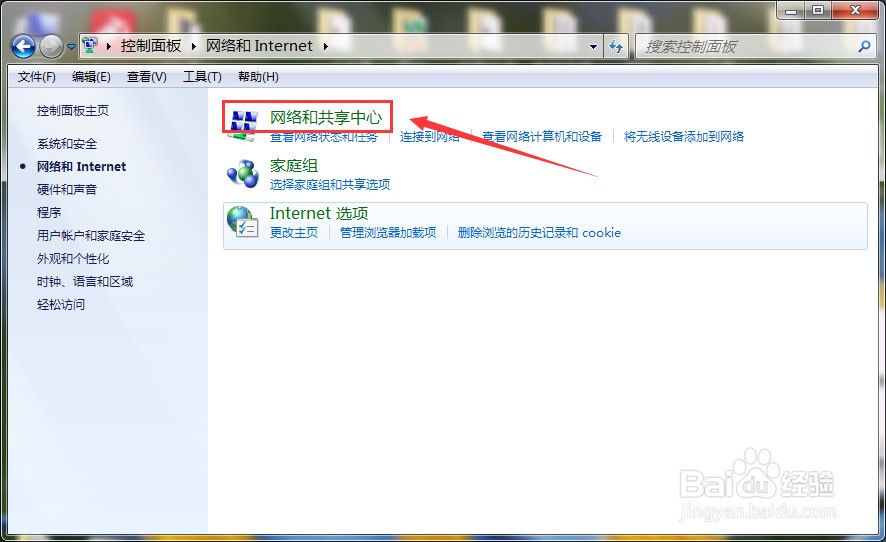Select 程序 in the sidebar

[x=49, y=213]
